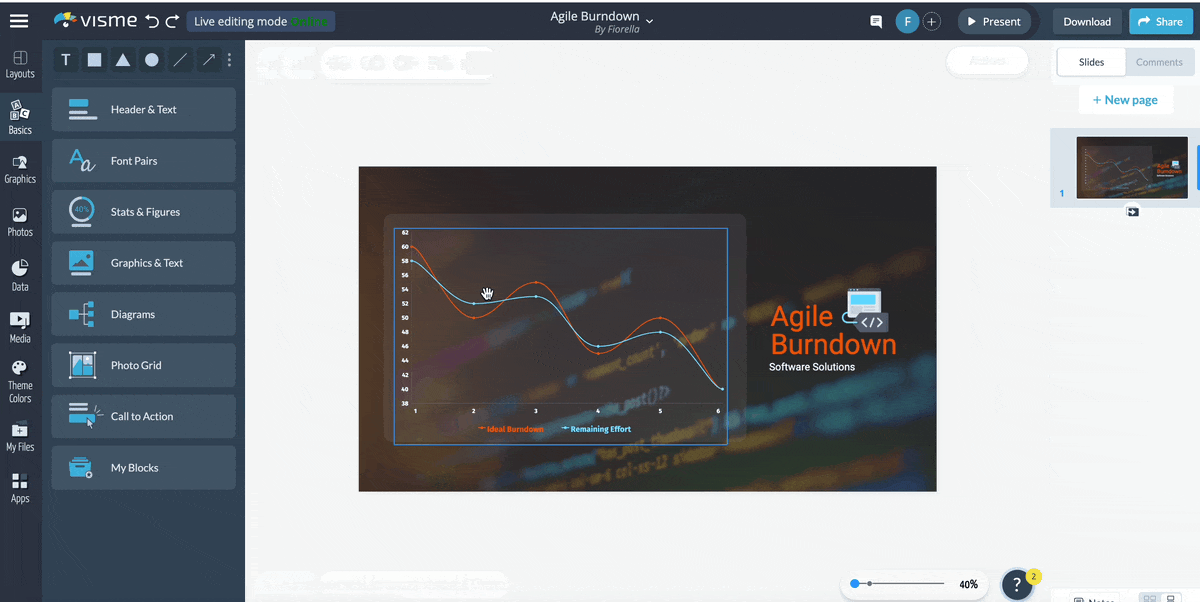The width and height of the screenshot is (1200, 602).
Task: Select the square shape tool
Action: click(x=94, y=60)
